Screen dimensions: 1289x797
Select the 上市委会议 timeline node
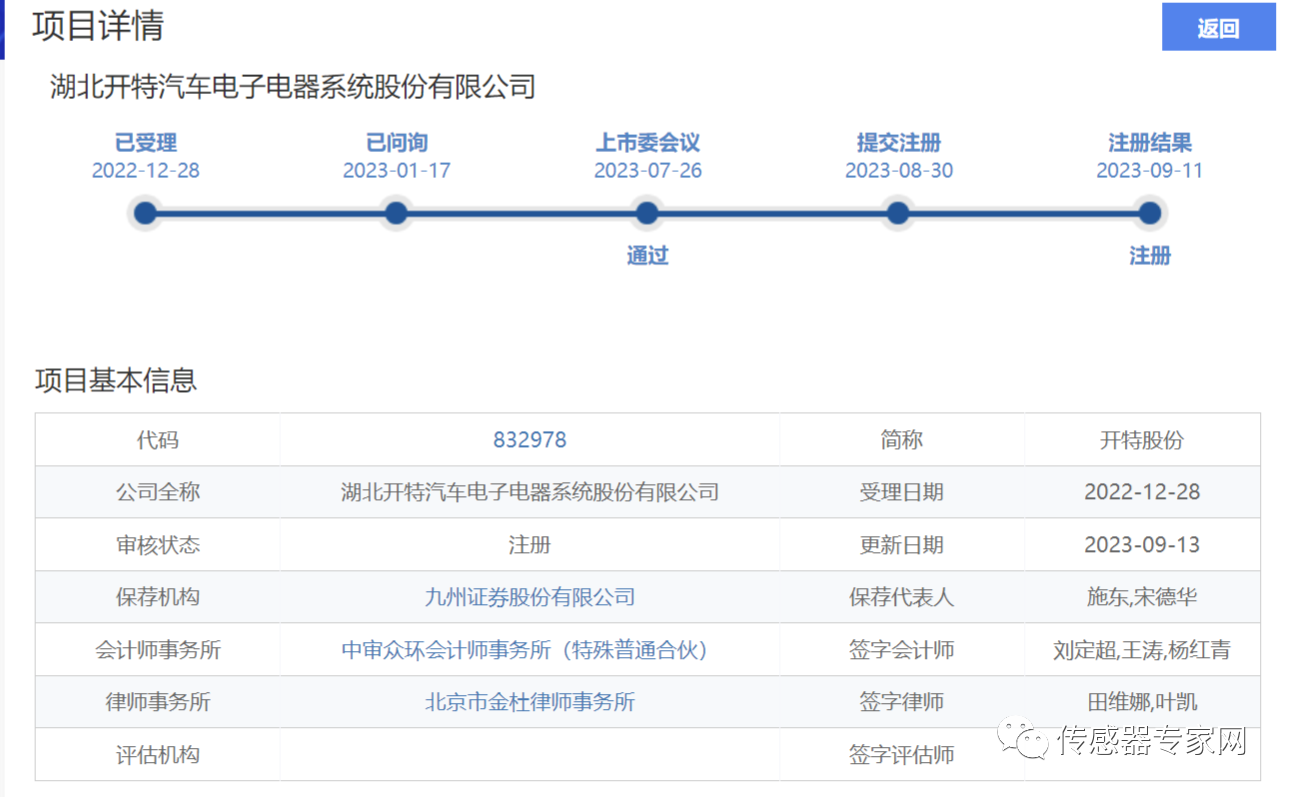click(647, 213)
